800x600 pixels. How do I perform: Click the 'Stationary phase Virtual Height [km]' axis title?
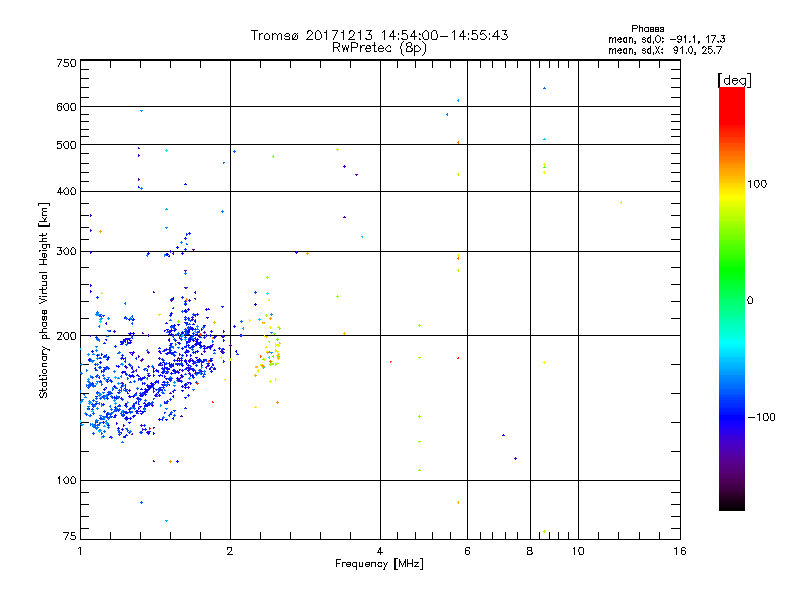(x=44, y=300)
